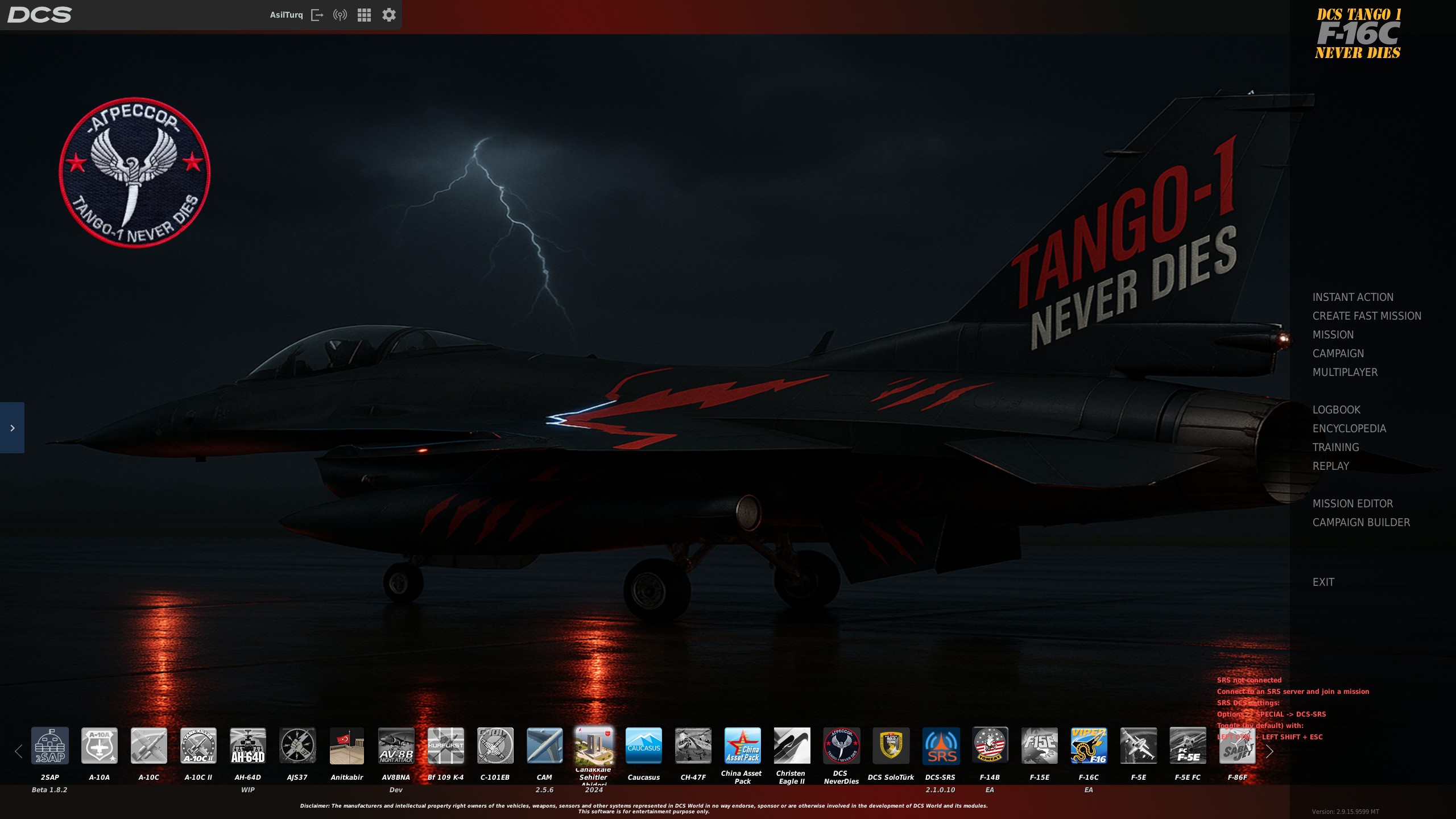Screen dimensions: 1456x819
Task: Select the A-10C II module icon
Action: point(198,746)
